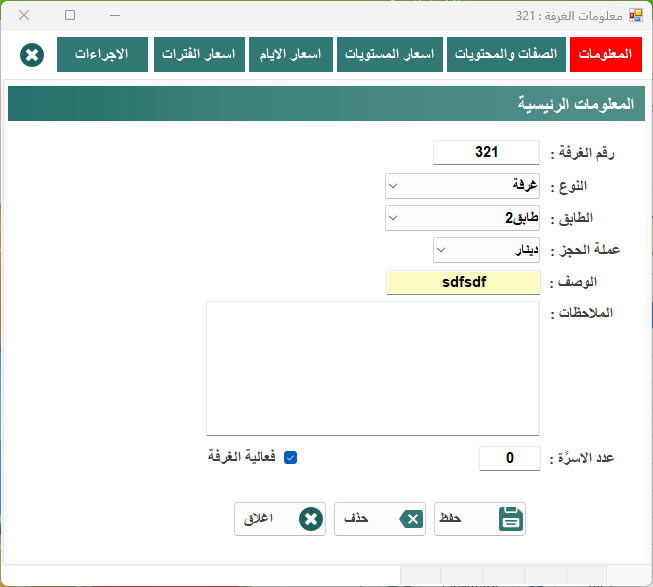The image size is (653, 587).
Task: Click the حفظ save button
Action: point(480,519)
